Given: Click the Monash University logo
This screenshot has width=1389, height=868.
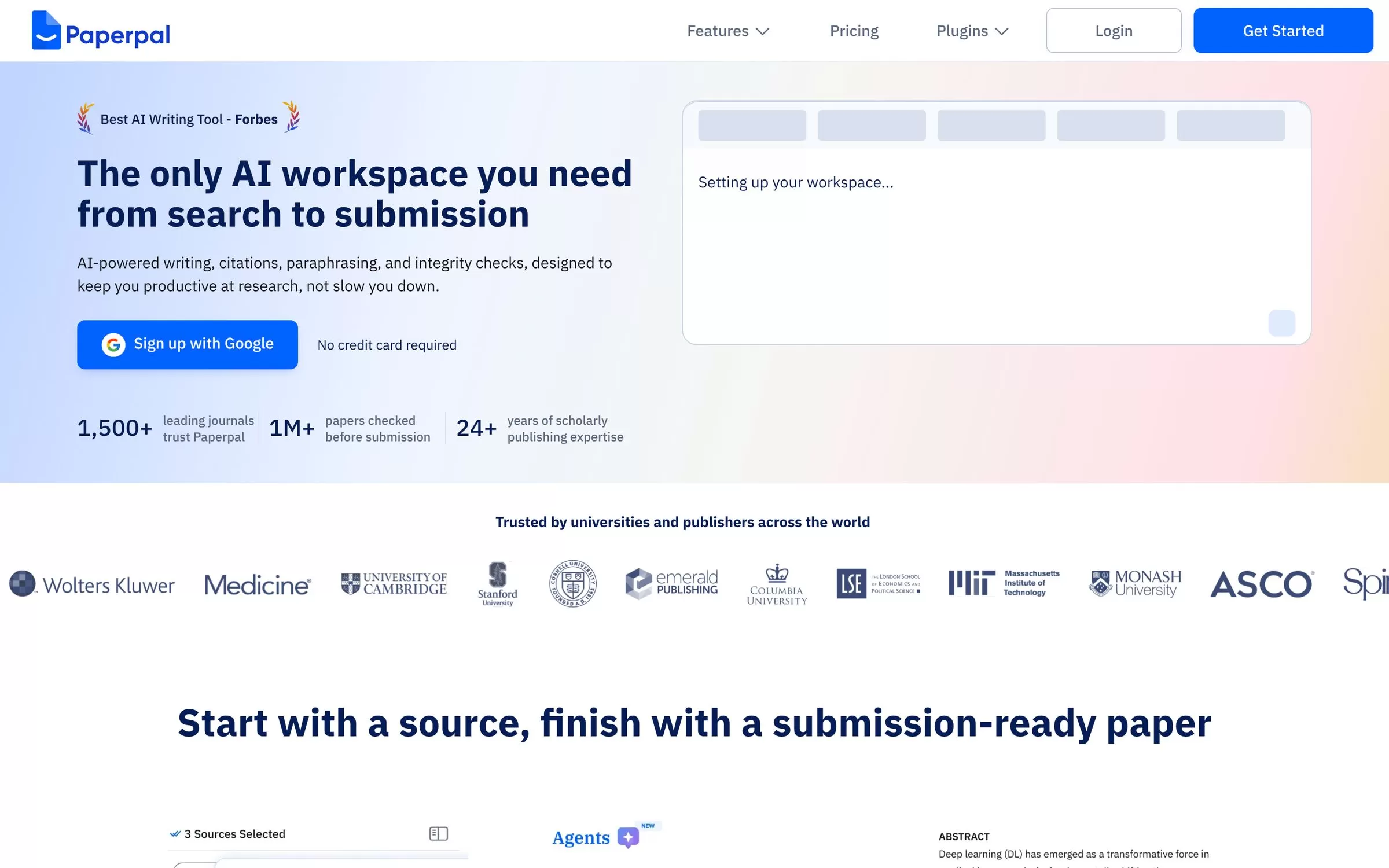Looking at the screenshot, I should pyautogui.click(x=1135, y=583).
